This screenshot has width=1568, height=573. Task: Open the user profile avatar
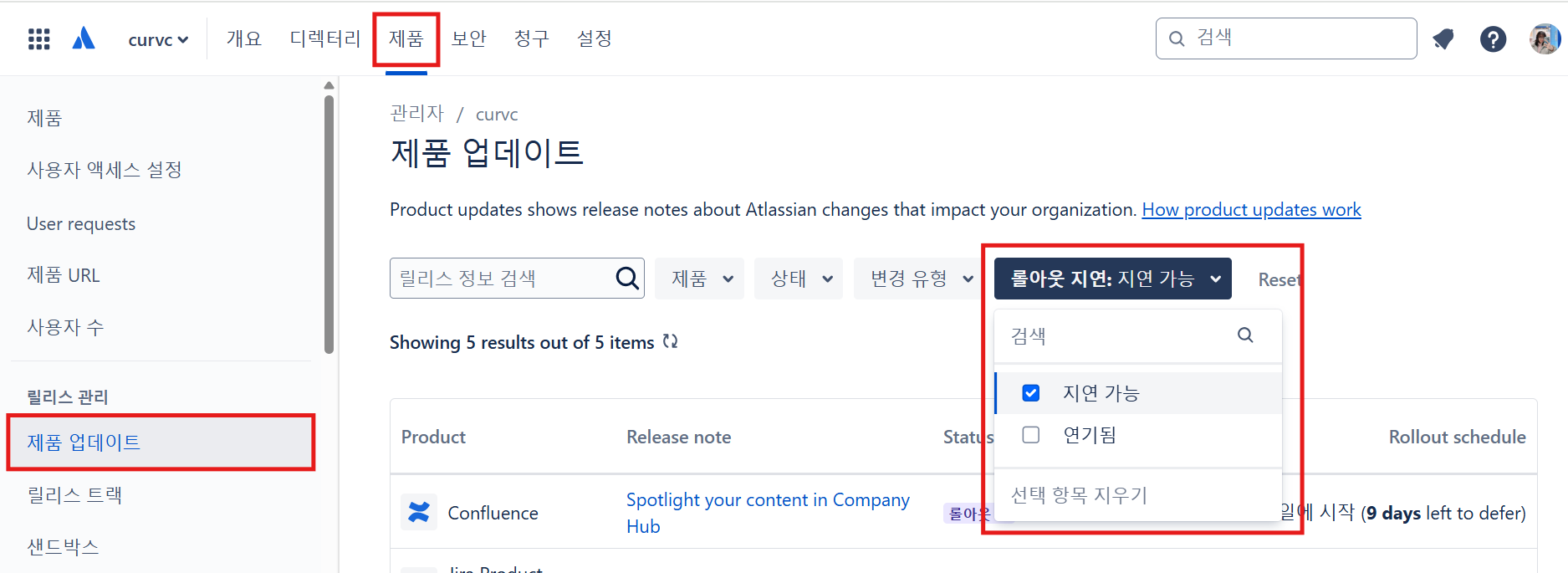click(x=1545, y=38)
